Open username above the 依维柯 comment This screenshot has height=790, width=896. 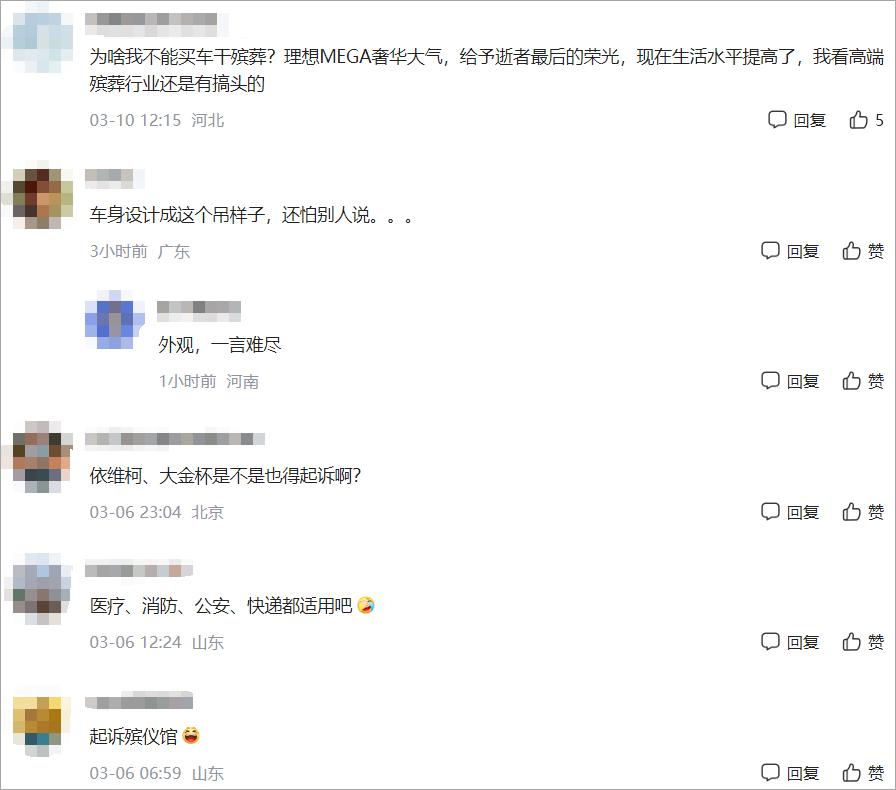coord(175,439)
